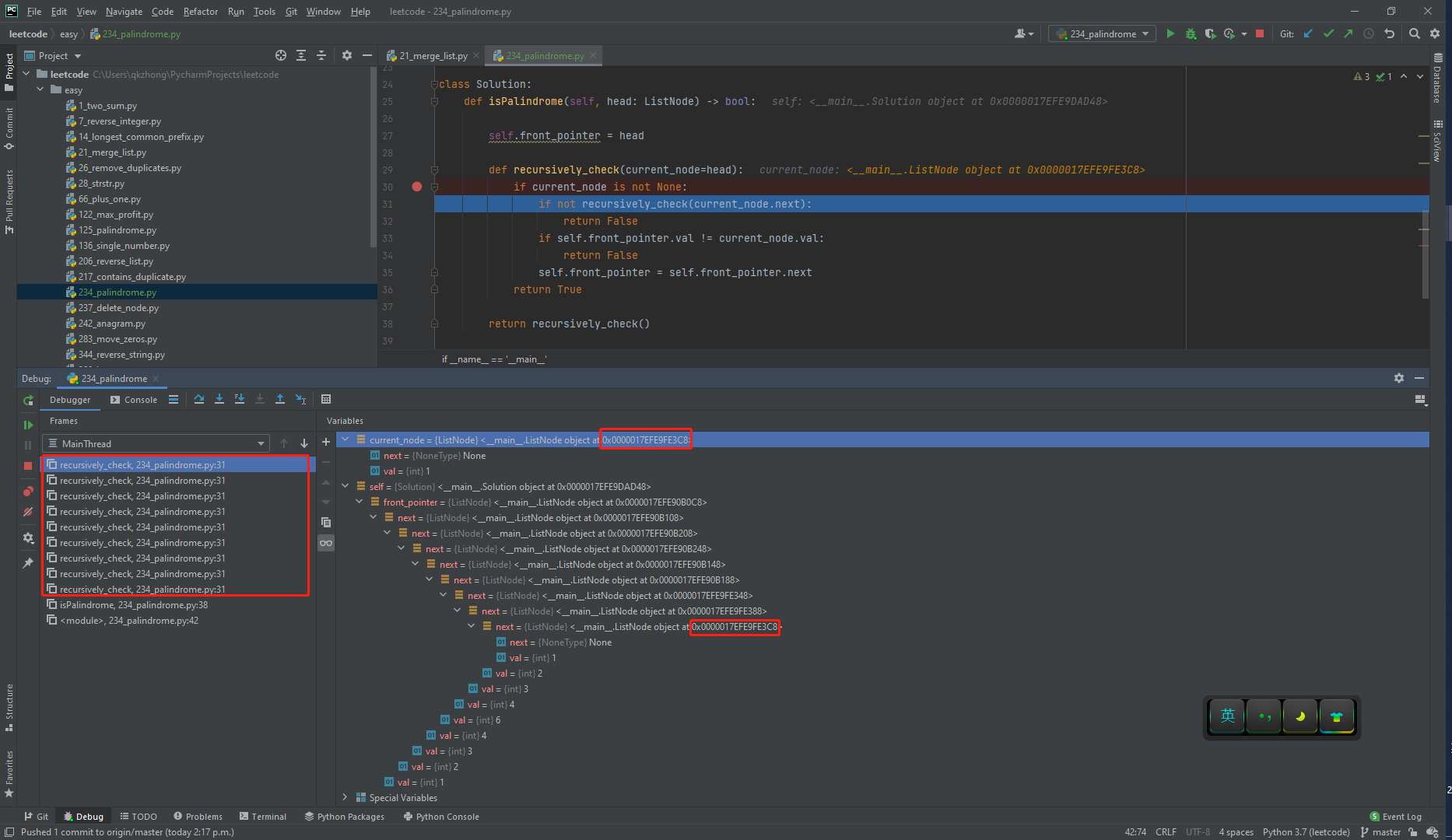Screen dimensions: 1452x840
Task: Collapse the current_node variable node
Action: [x=345, y=439]
